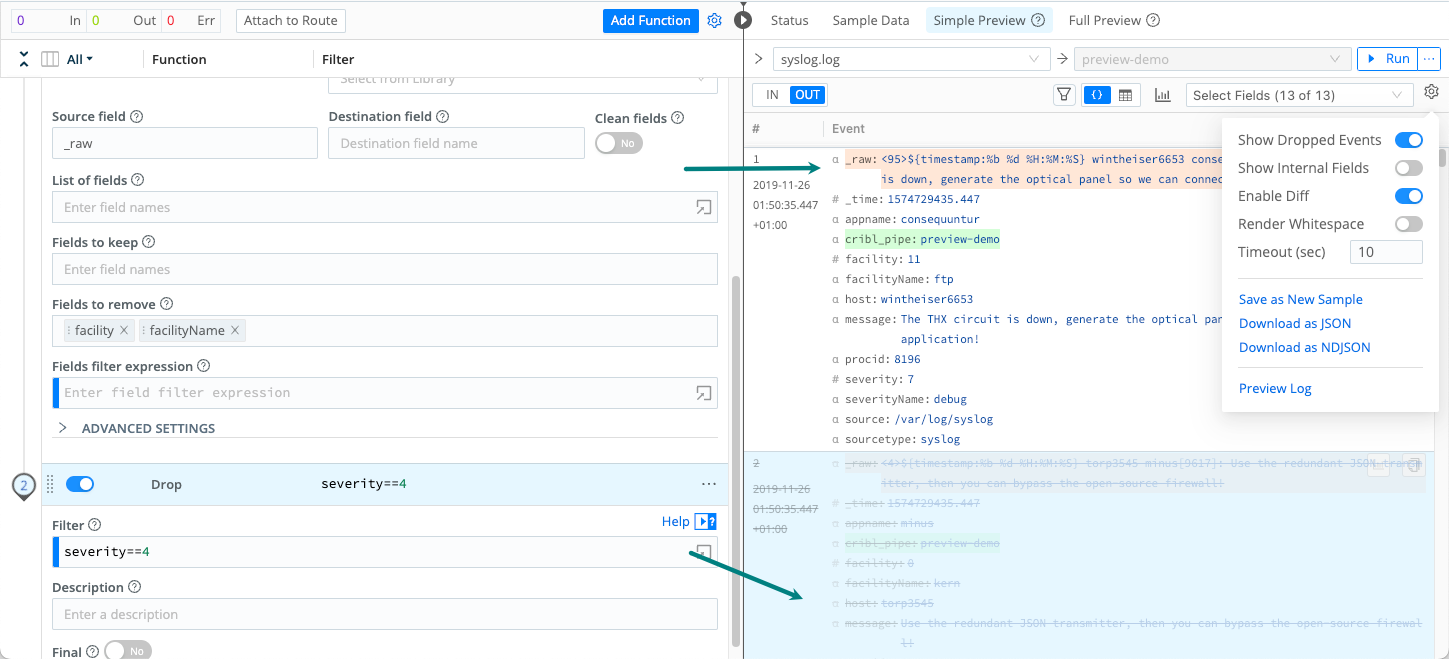Open pipeline settings gear next to Add Function

[x=714, y=20]
